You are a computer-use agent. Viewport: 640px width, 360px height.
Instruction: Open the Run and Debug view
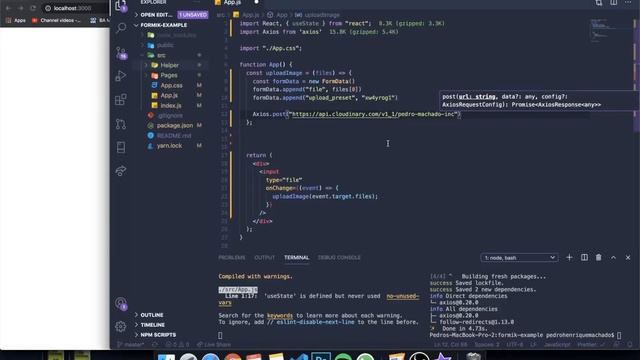click(x=121, y=76)
